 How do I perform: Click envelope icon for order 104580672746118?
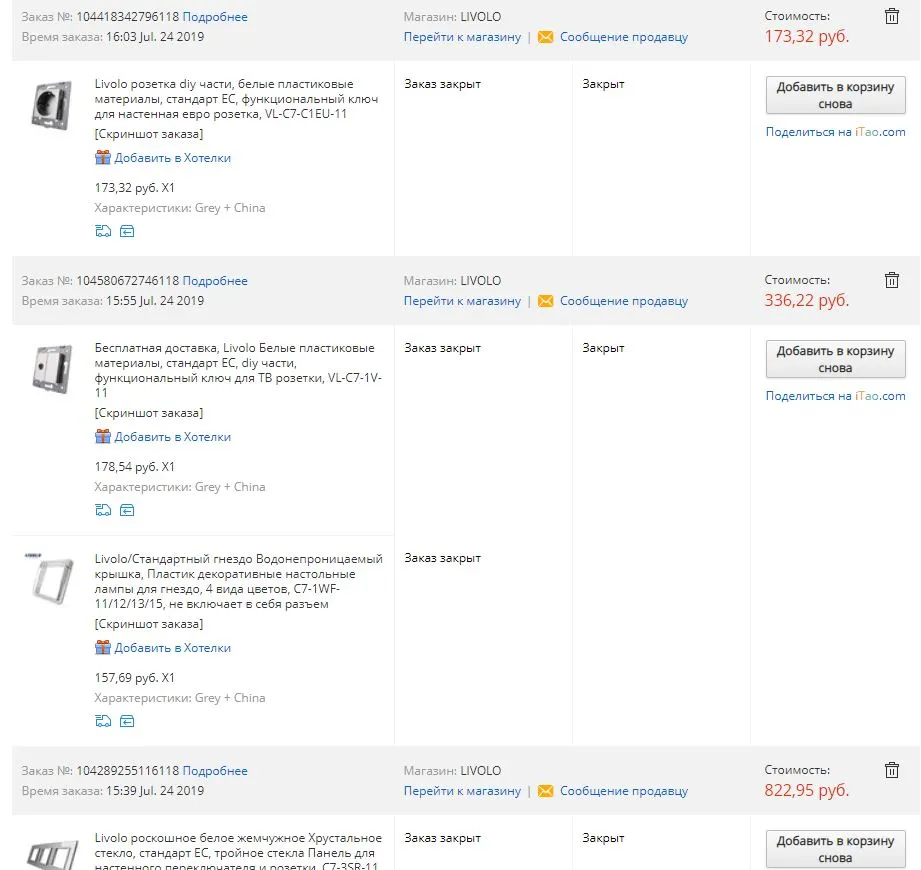click(x=545, y=301)
